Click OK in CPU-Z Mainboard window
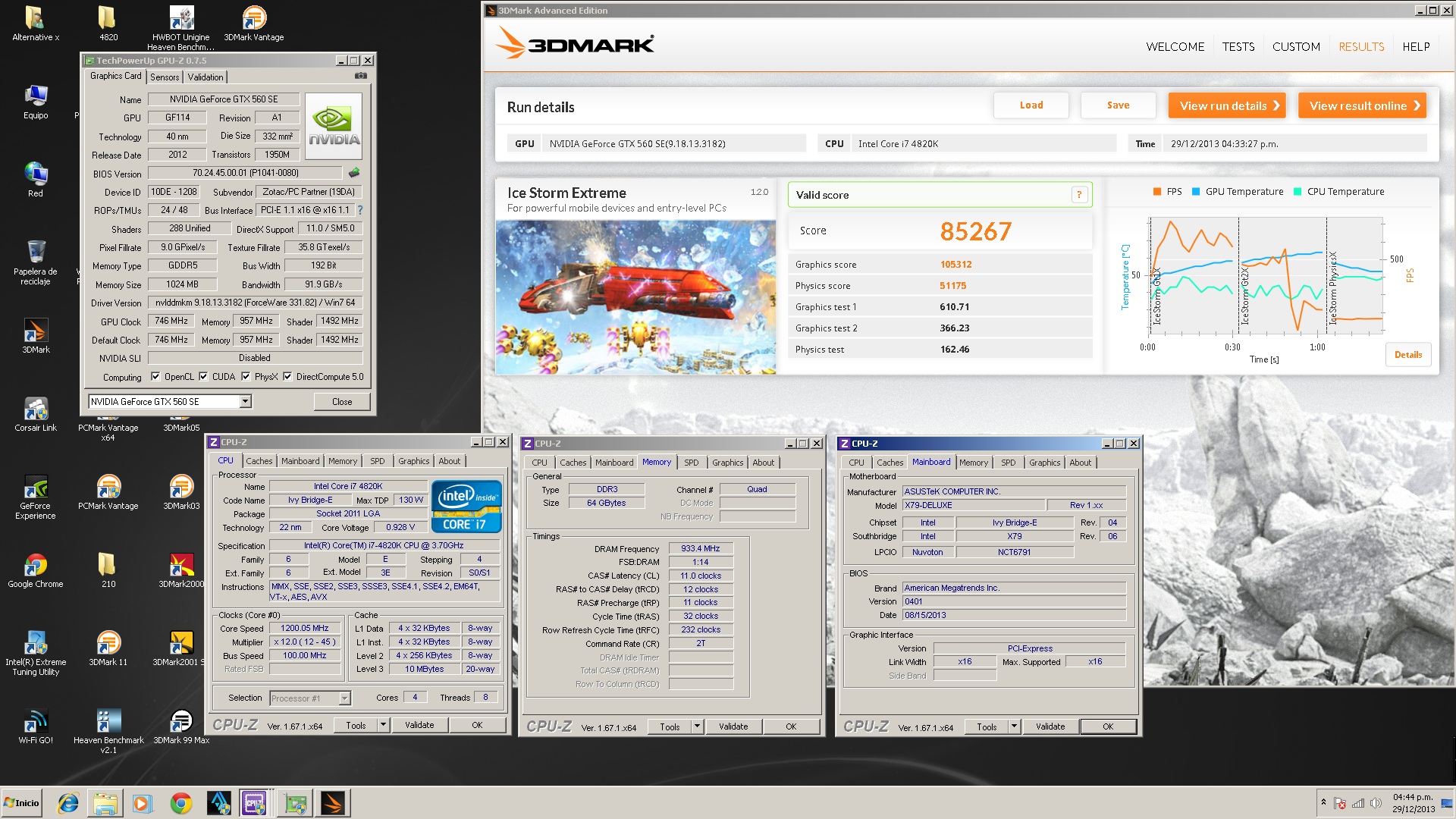 [1108, 726]
